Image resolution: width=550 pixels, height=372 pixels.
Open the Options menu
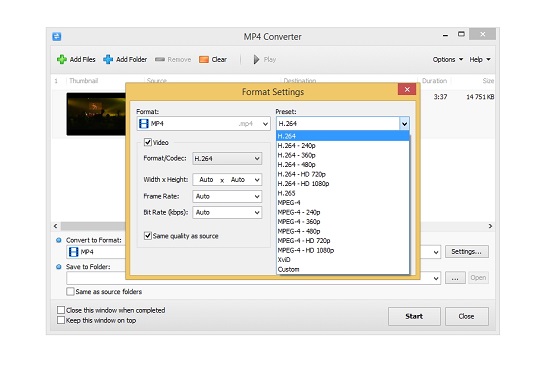point(448,59)
